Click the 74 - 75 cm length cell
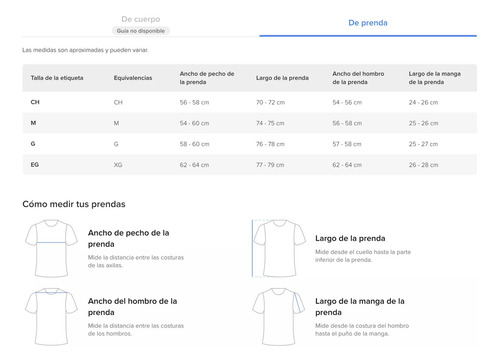 click(270, 123)
